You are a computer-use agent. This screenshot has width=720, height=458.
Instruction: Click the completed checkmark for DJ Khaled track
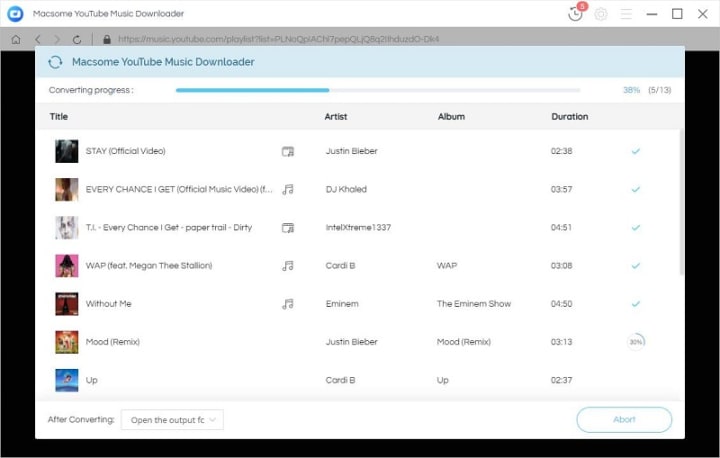pos(636,189)
